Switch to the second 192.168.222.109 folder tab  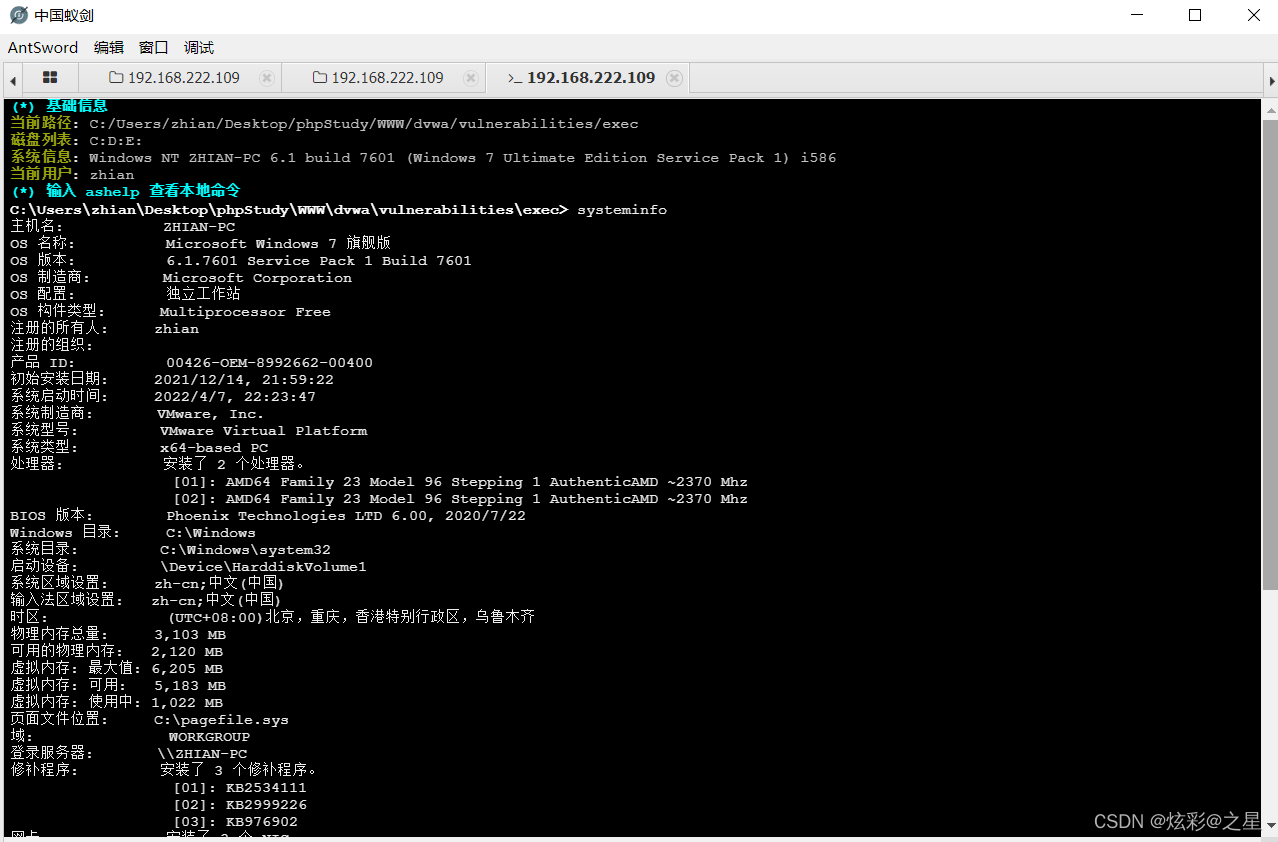378,78
